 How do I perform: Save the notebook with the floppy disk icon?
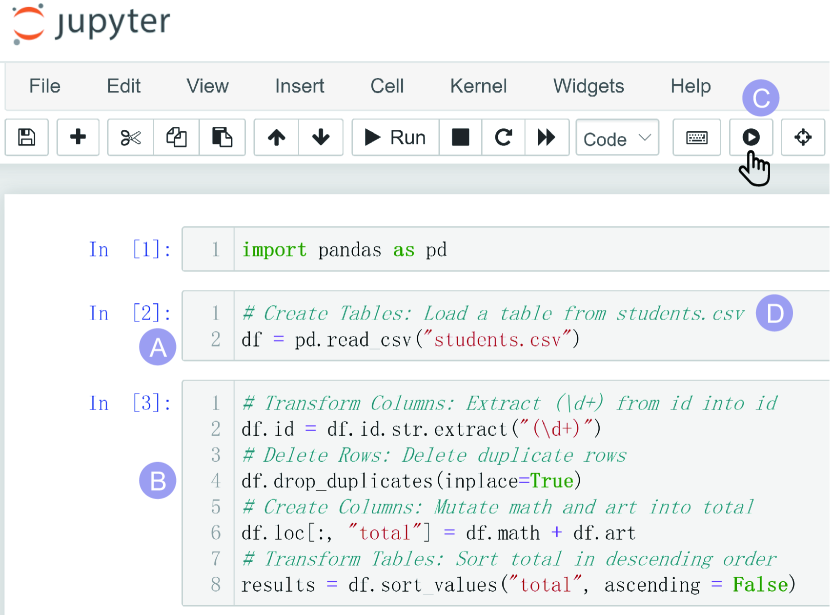click(27, 138)
